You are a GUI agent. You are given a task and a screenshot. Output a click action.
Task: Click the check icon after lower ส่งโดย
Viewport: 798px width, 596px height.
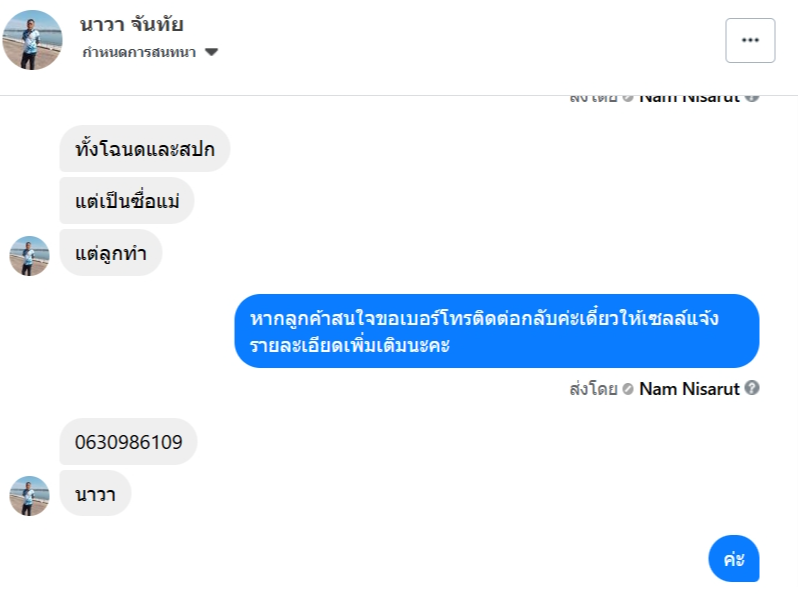627,388
